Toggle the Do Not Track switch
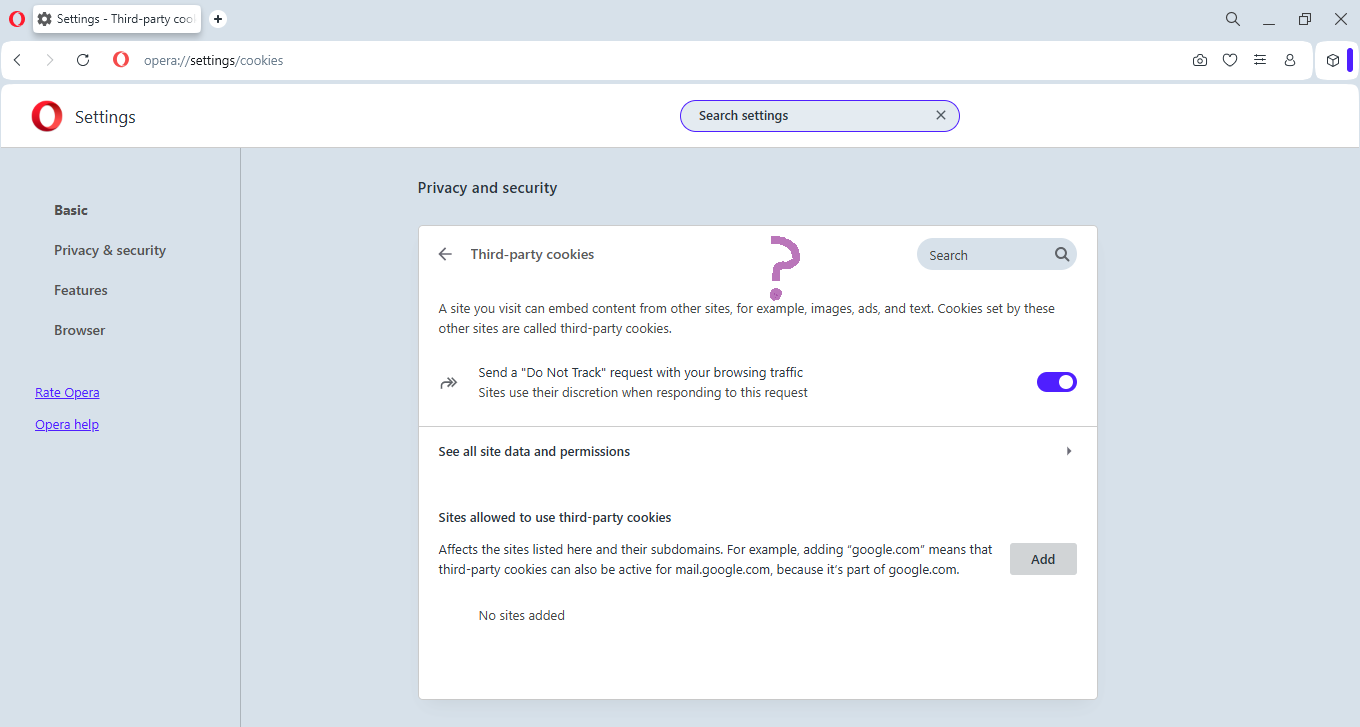This screenshot has height=727, width=1360. (1056, 381)
